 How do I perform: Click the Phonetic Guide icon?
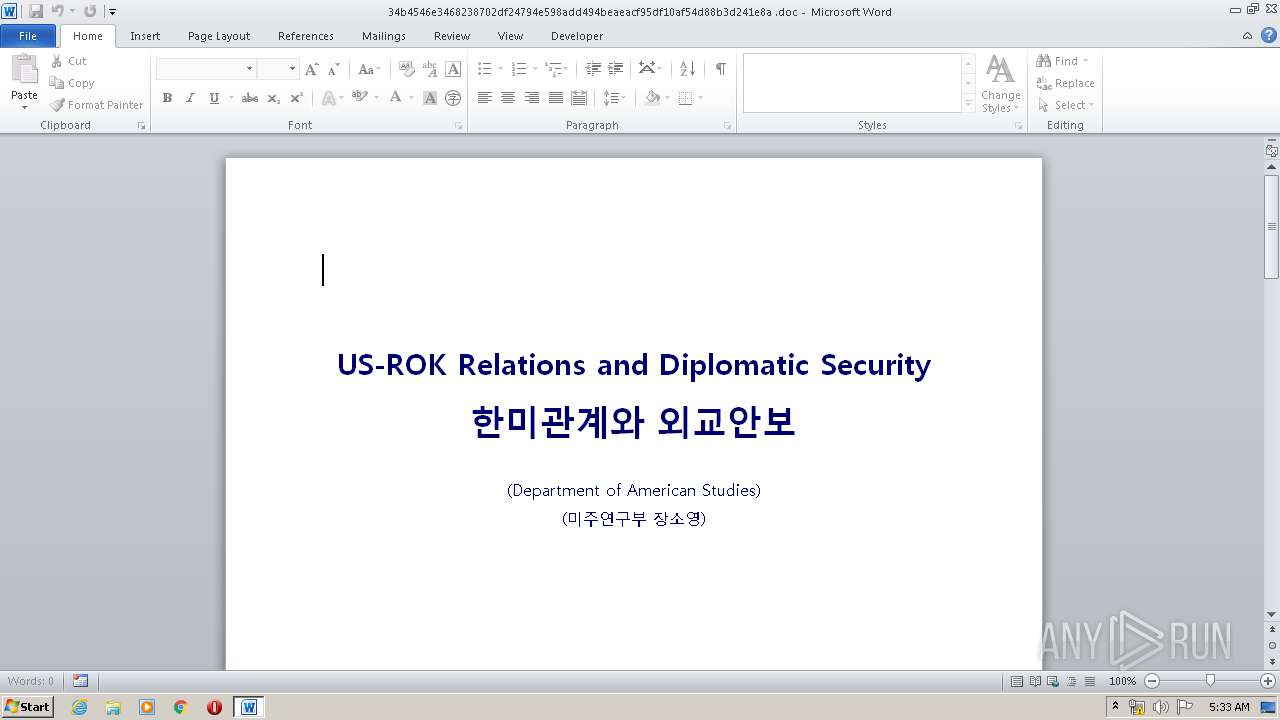[x=430, y=69]
